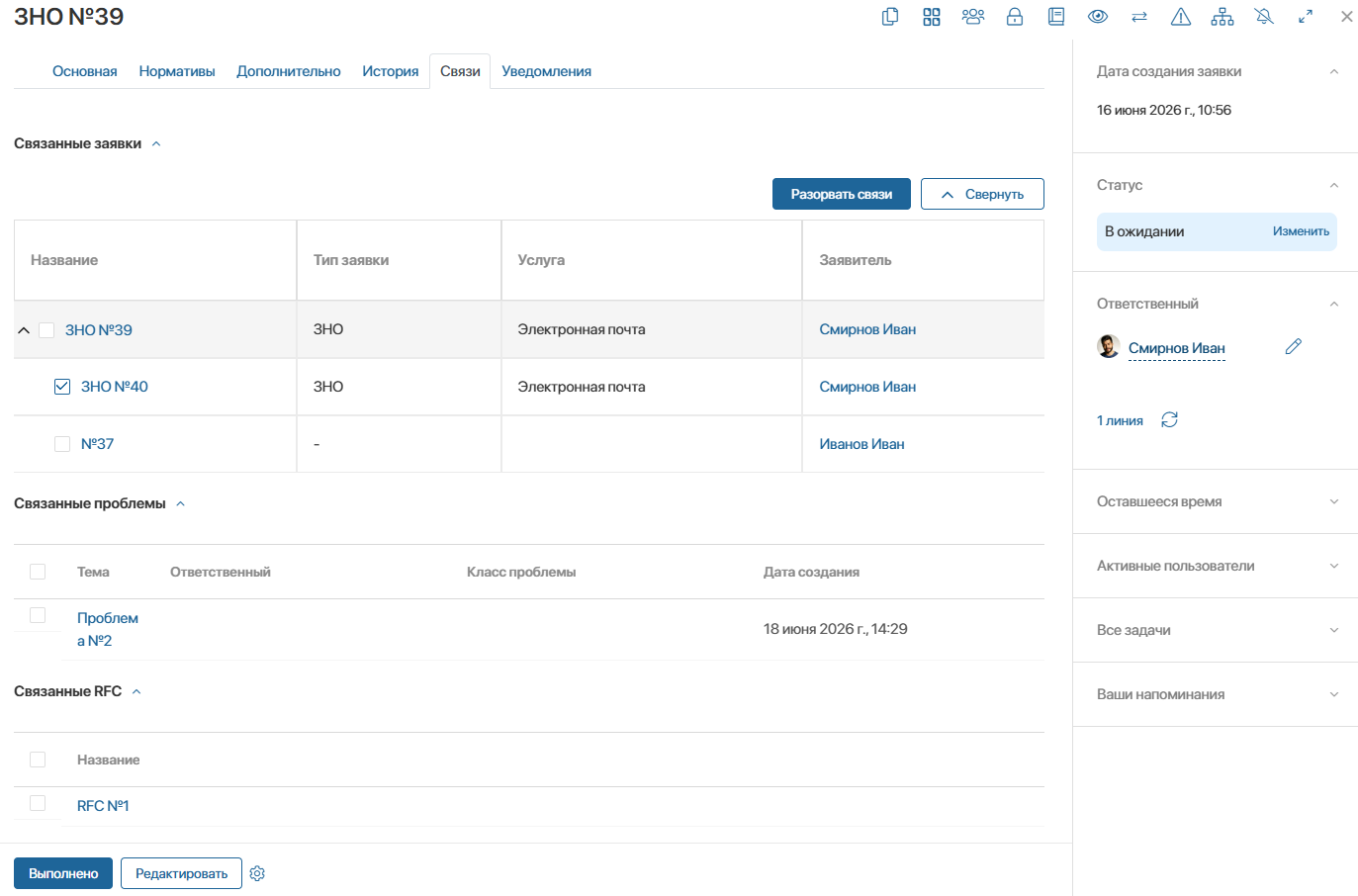Screen dimensions: 1358x896
Task: Click the refresh icon next to 1 линия
Action: tap(1170, 420)
